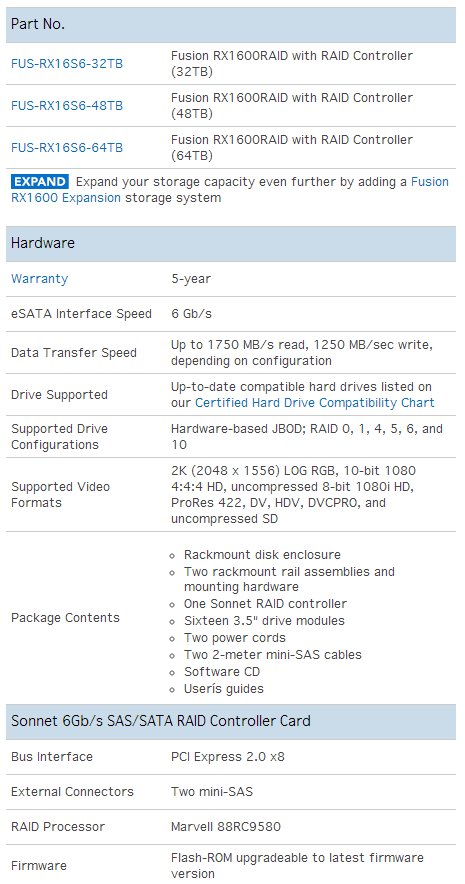Screen dimensions: 465x884
Task: Click the Rackmount disk enclosure bullet item
Action: [x=262, y=555]
